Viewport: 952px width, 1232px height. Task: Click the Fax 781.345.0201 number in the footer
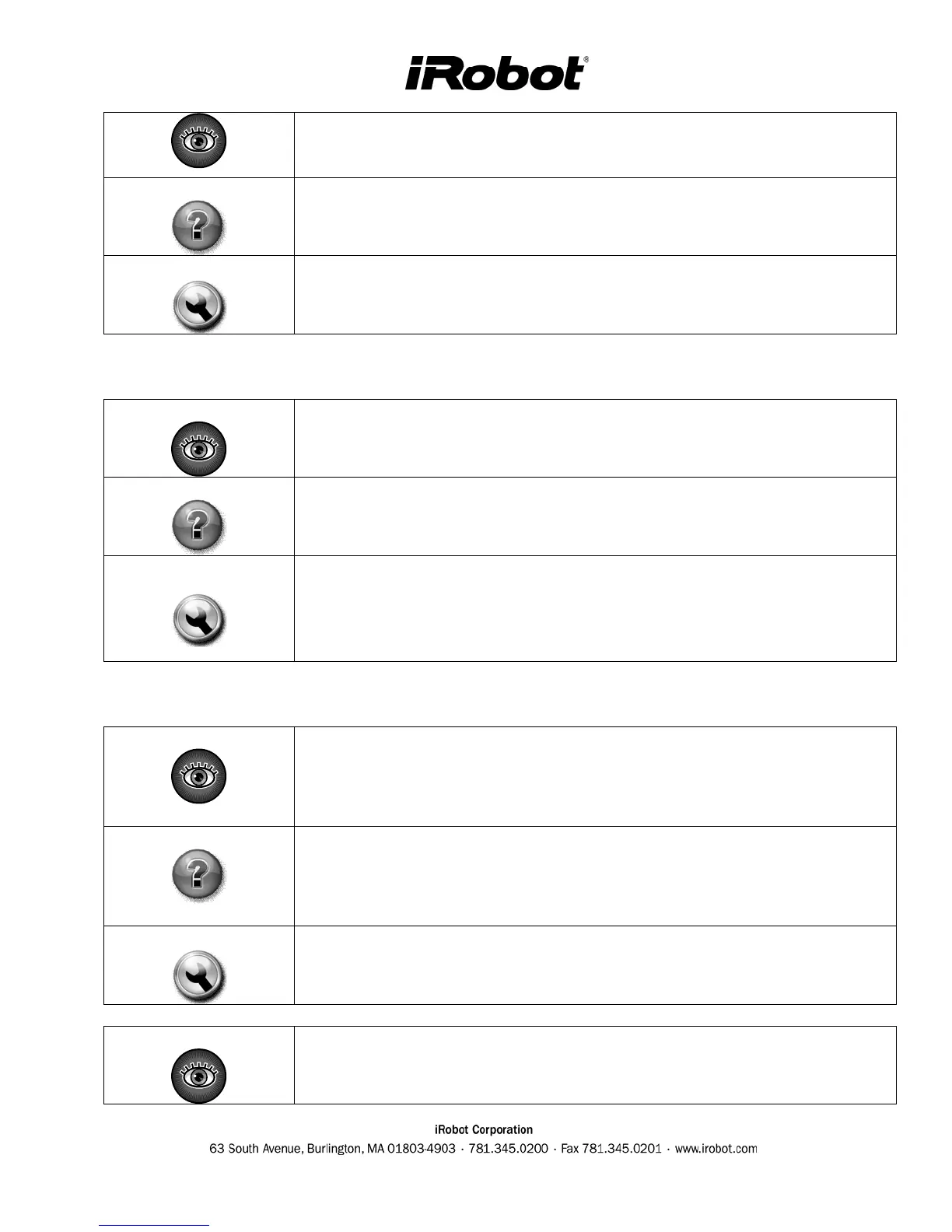click(611, 1149)
